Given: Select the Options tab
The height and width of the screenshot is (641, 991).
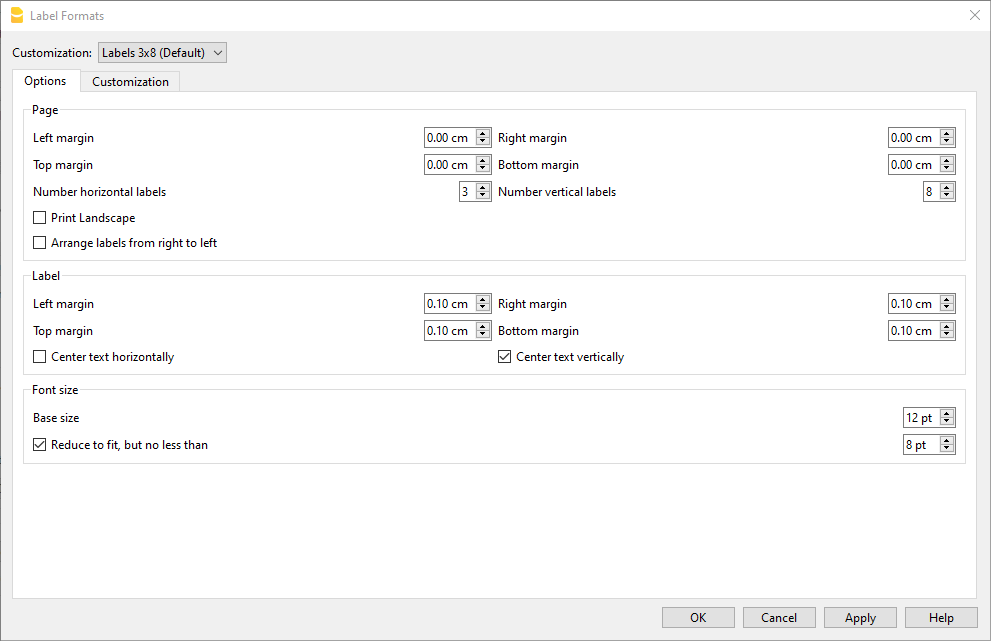Looking at the screenshot, I should point(45,81).
